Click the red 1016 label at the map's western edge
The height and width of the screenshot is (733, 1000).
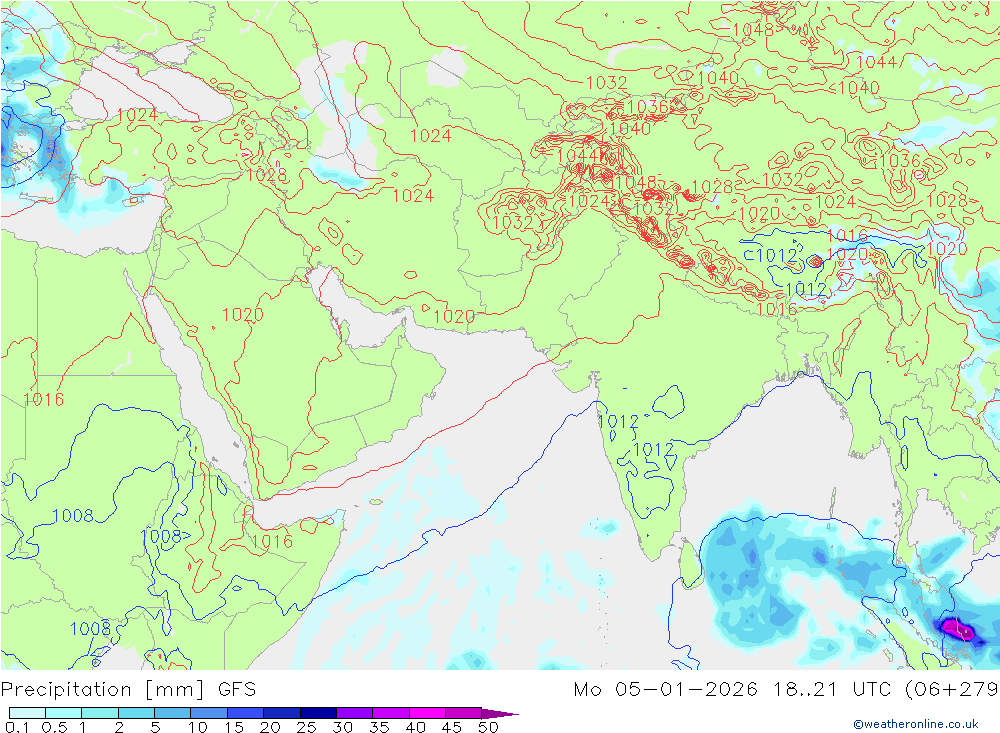click(44, 400)
